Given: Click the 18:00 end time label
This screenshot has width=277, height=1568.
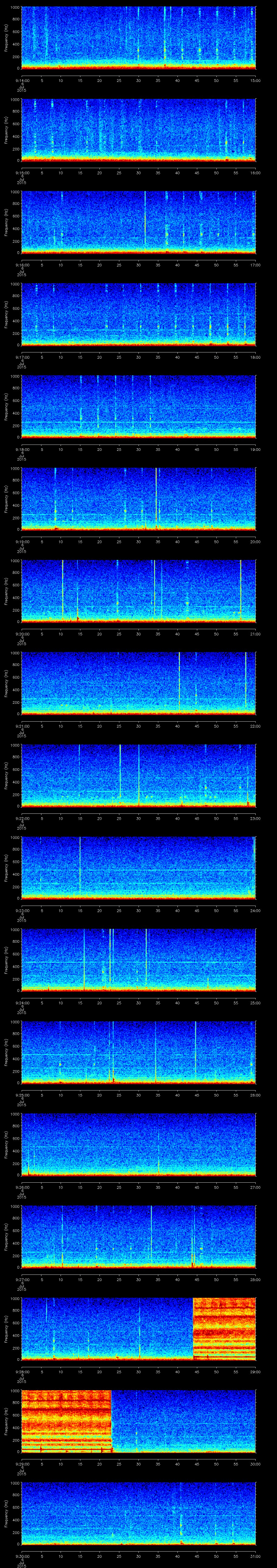Looking at the screenshot, I should click(255, 357).
